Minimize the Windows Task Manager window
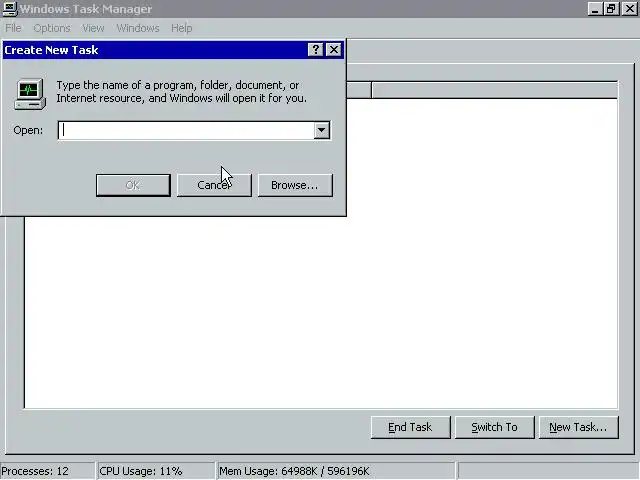 point(595,9)
